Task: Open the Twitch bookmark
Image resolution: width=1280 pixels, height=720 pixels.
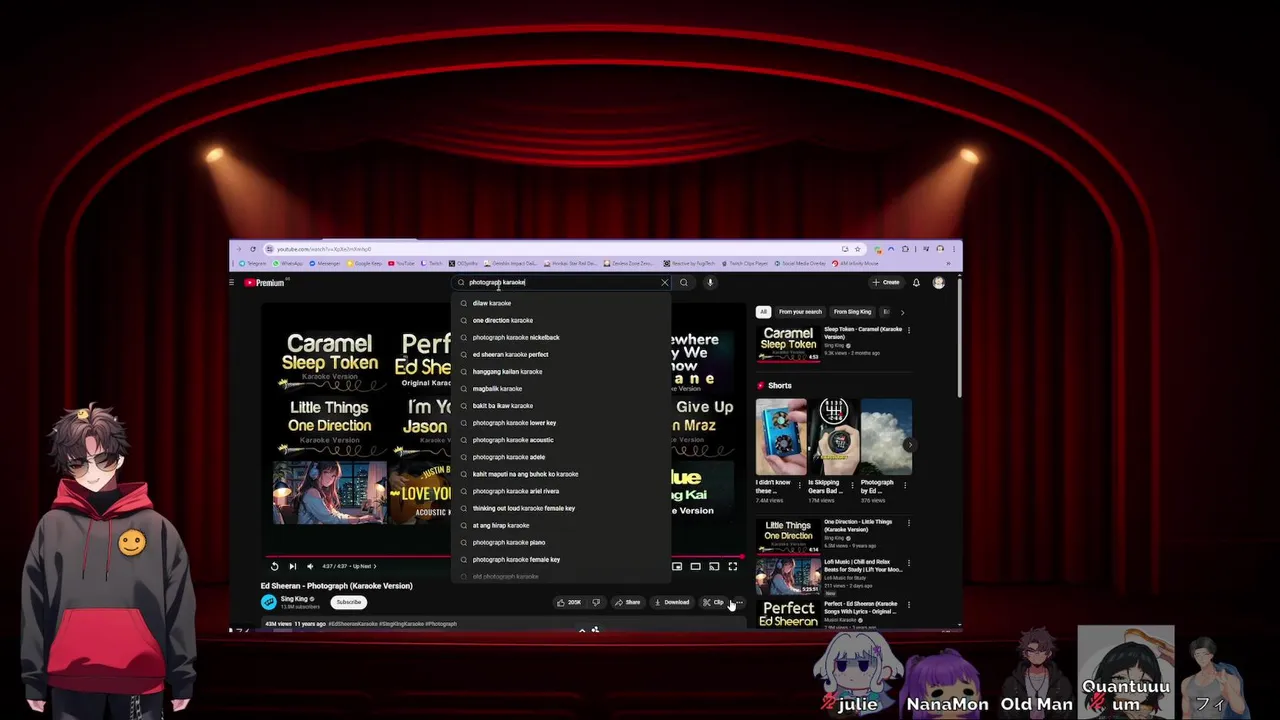Action: pos(432,263)
